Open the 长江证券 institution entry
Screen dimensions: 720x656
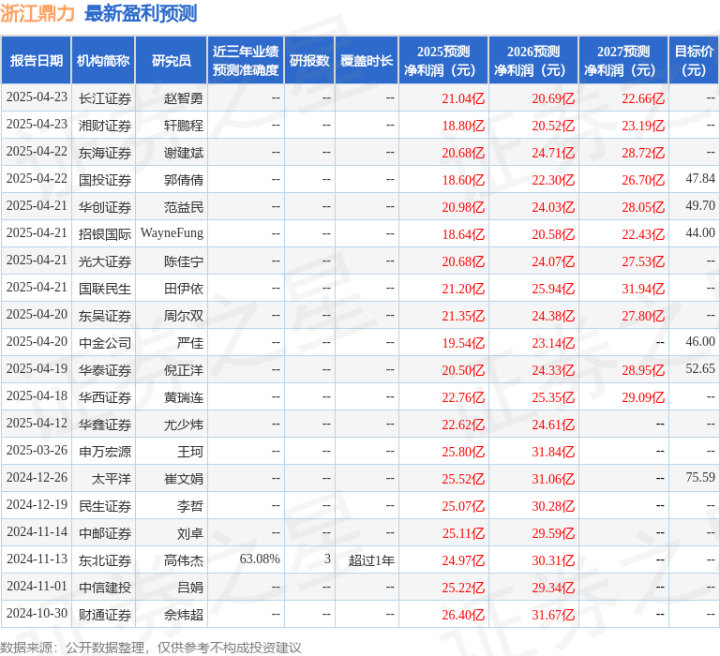coord(104,98)
